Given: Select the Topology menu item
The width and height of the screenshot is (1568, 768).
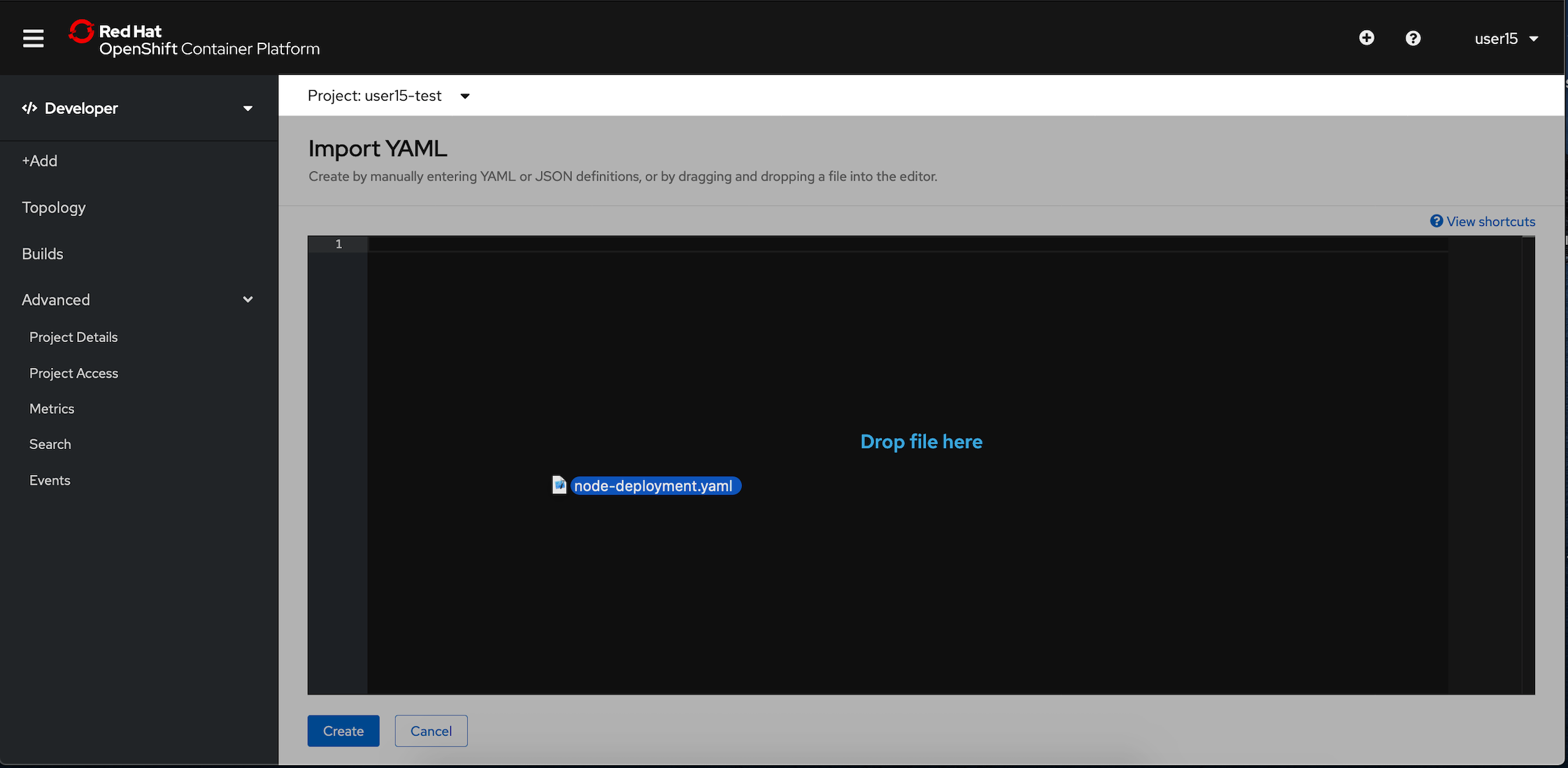Looking at the screenshot, I should 53,206.
